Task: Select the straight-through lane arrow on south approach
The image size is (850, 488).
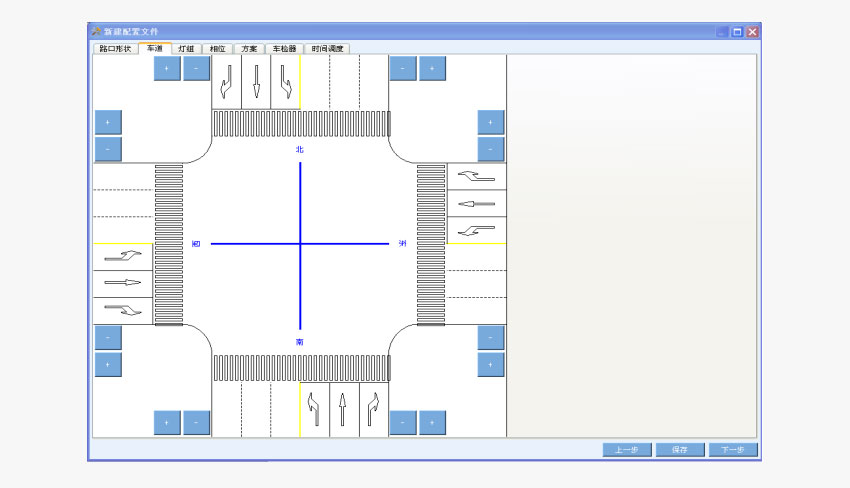Action: point(343,410)
